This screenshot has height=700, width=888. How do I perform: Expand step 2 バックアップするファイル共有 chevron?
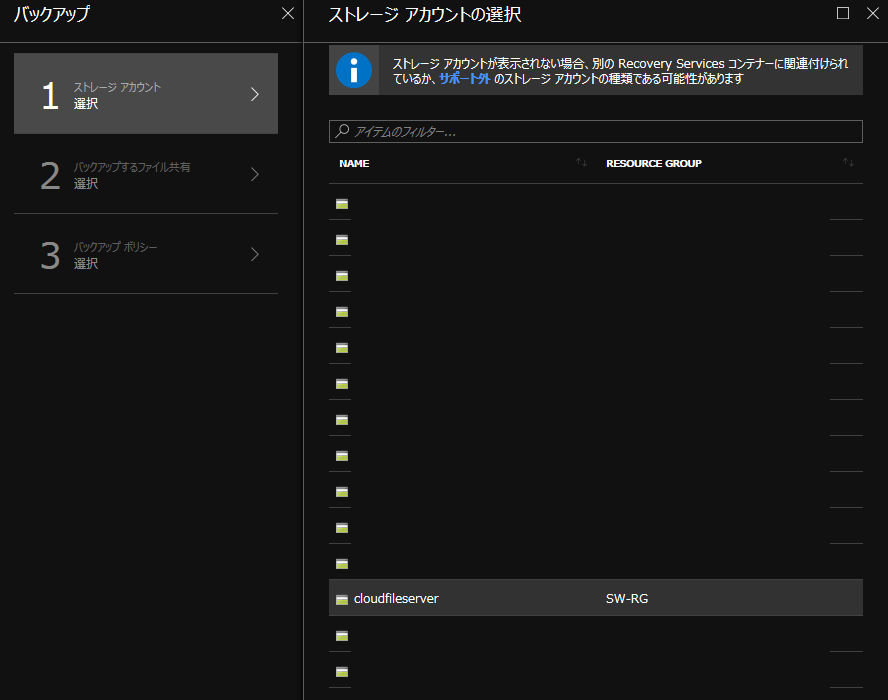(255, 174)
